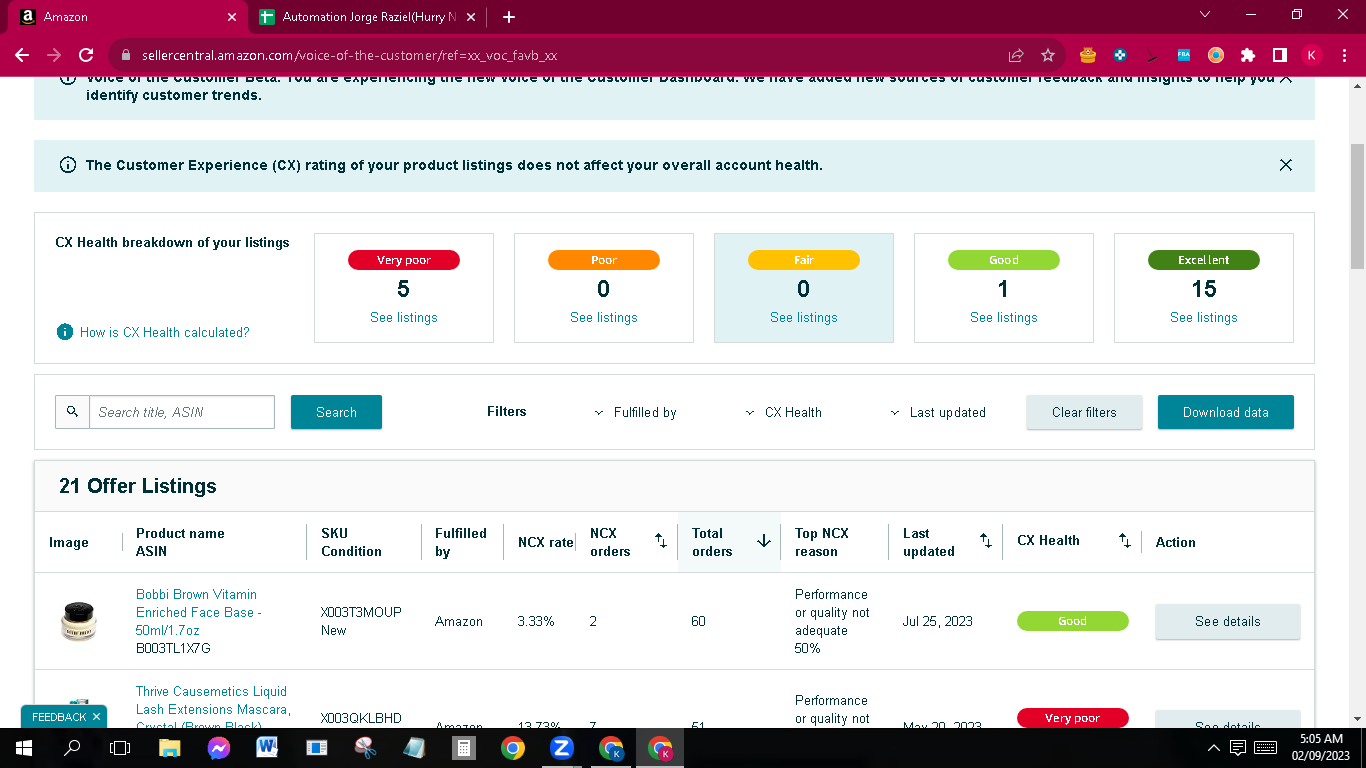Image resolution: width=1366 pixels, height=768 pixels.
Task: Open Calculator from the taskbar
Action: tap(463, 747)
